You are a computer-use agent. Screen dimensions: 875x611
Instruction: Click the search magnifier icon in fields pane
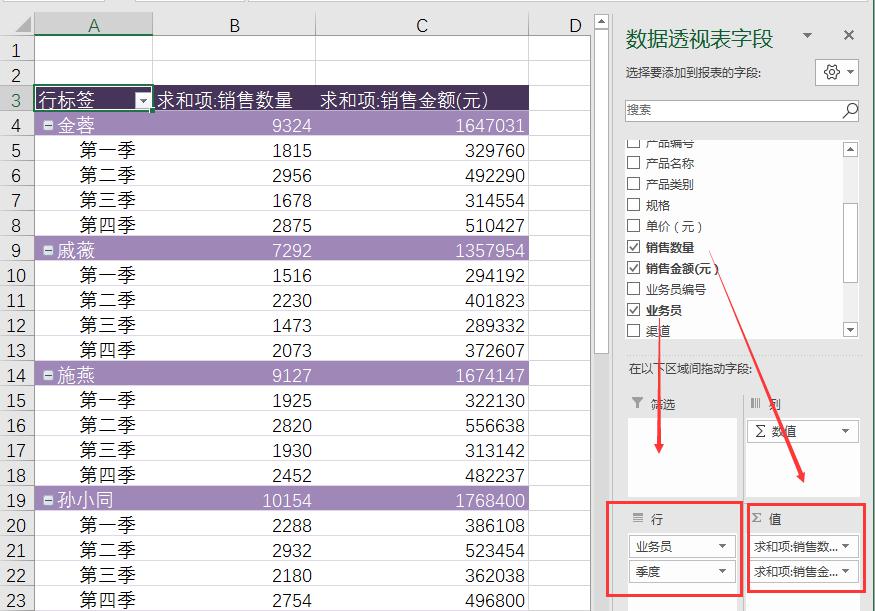pyautogui.click(x=849, y=110)
